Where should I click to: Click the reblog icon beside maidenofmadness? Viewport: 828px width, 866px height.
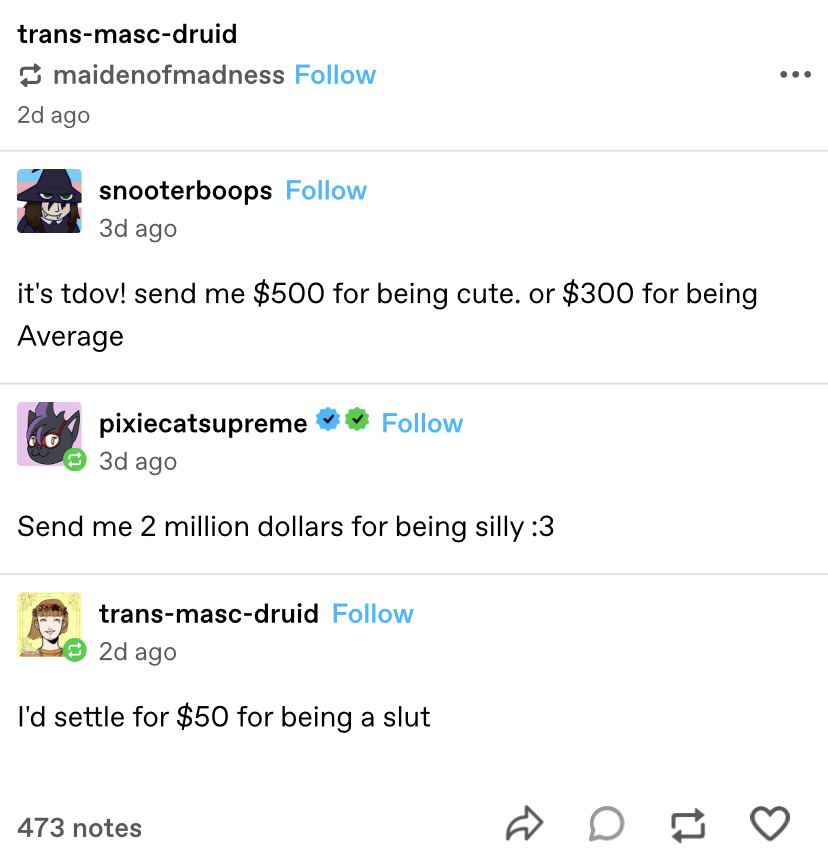tap(30, 75)
